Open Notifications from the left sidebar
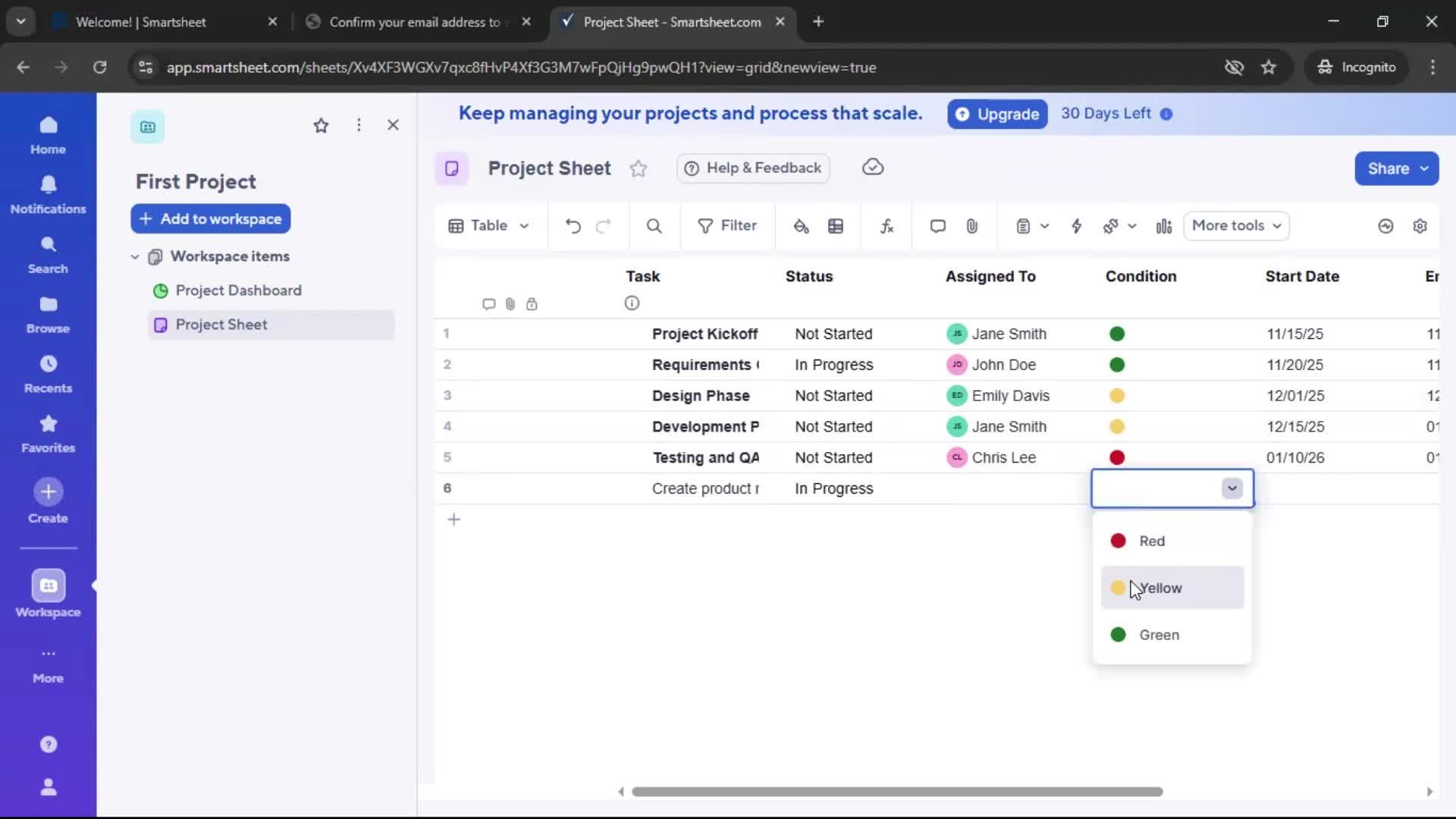Viewport: 1456px width, 819px height. click(x=48, y=194)
